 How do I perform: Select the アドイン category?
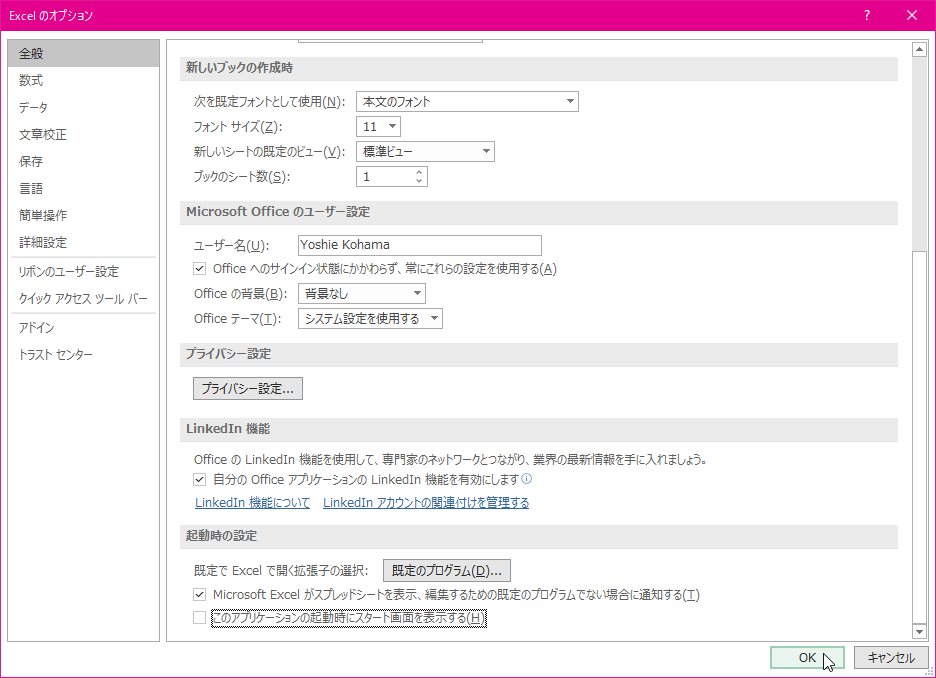[84, 328]
